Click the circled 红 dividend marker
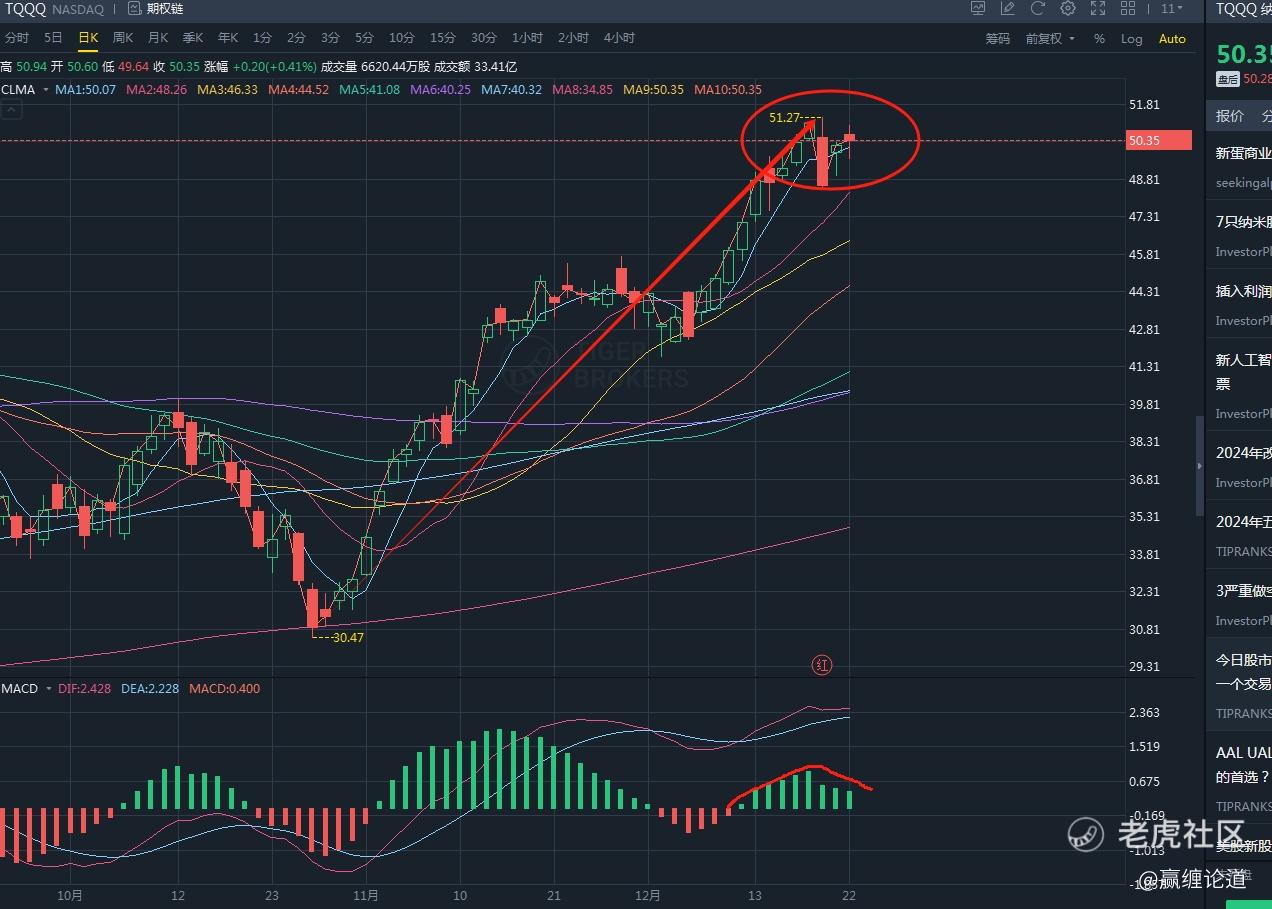The width and height of the screenshot is (1272, 909). (822, 665)
